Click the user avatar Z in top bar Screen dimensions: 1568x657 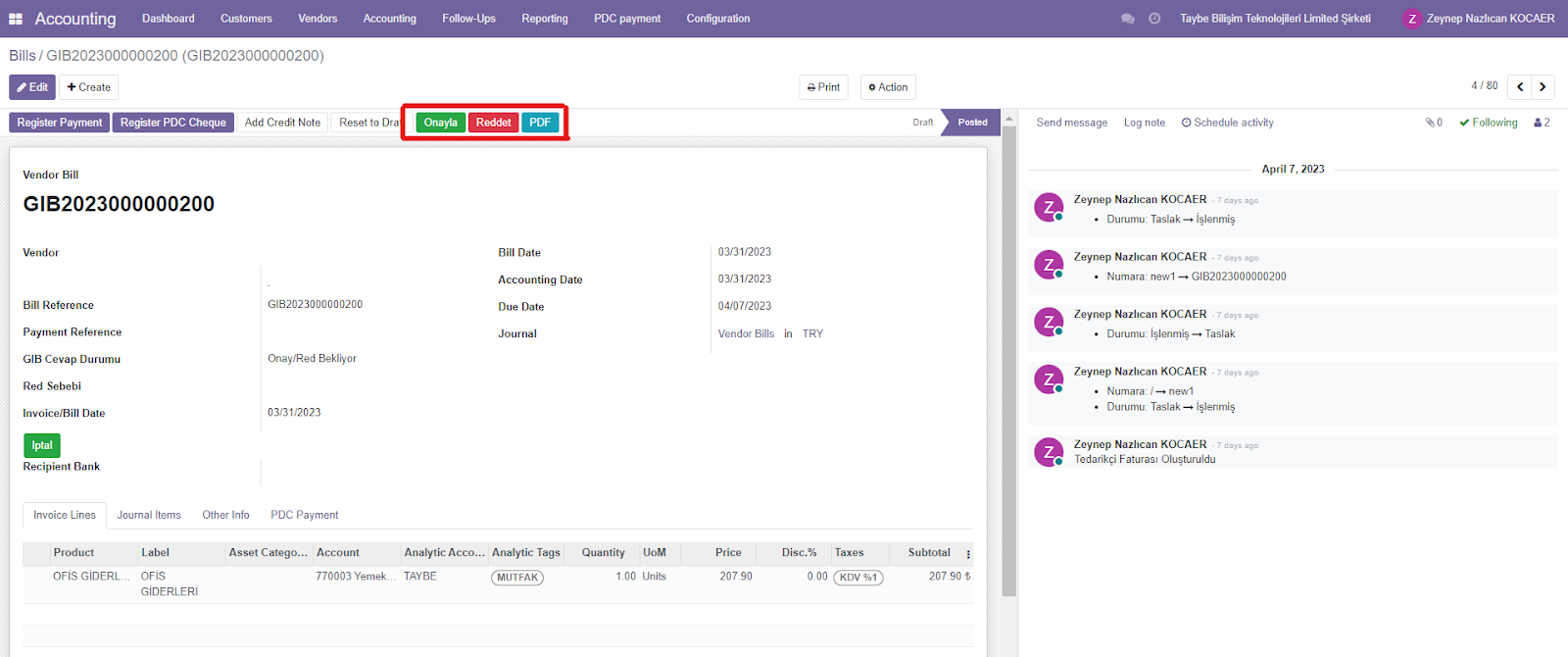tap(1412, 19)
